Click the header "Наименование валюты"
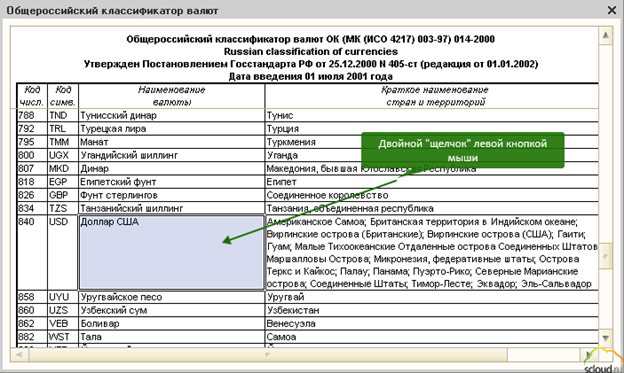This screenshot has width=624, height=373. (x=172, y=96)
